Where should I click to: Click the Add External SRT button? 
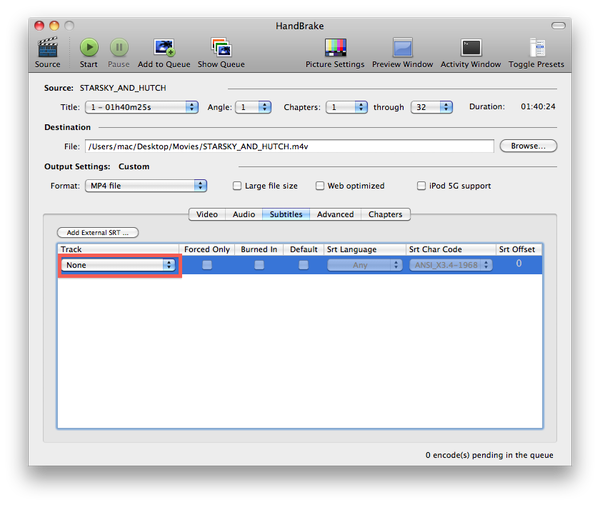point(98,233)
